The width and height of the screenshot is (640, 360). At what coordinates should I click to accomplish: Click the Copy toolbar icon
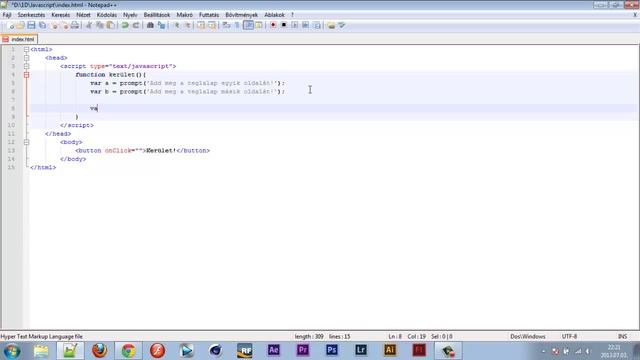[100, 25]
